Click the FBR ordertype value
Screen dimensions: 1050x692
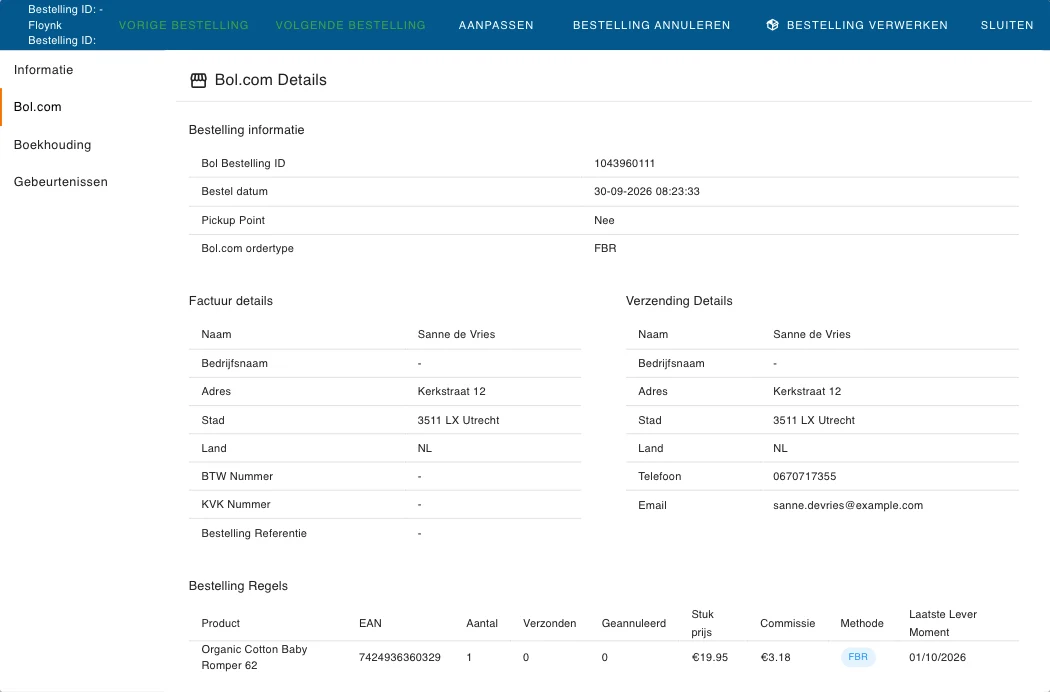[x=605, y=249]
